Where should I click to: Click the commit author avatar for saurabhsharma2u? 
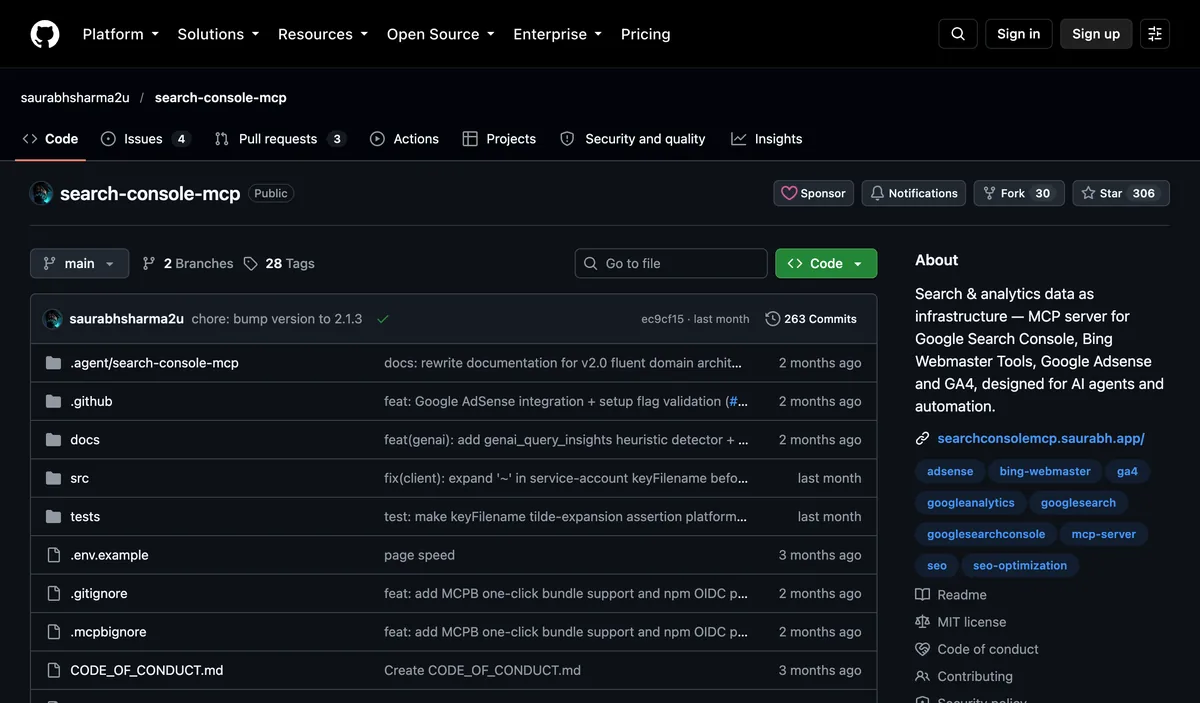[53, 319]
